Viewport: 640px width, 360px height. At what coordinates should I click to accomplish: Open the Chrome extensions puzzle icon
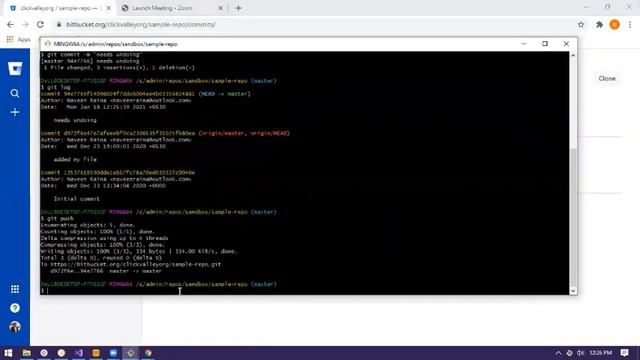[x=599, y=24]
